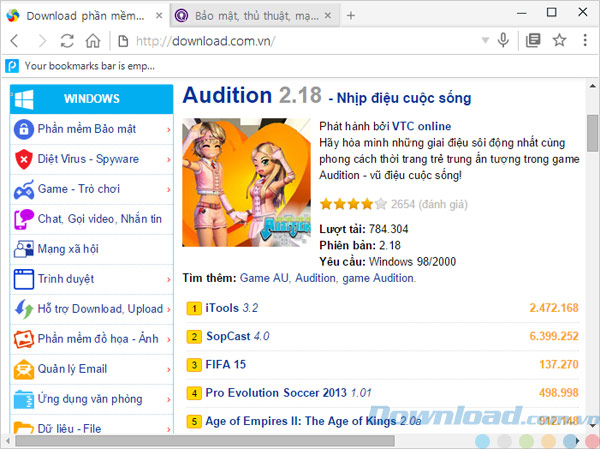The height and width of the screenshot is (449, 600).
Task: Go to the browser home page icon
Action: (x=92, y=41)
